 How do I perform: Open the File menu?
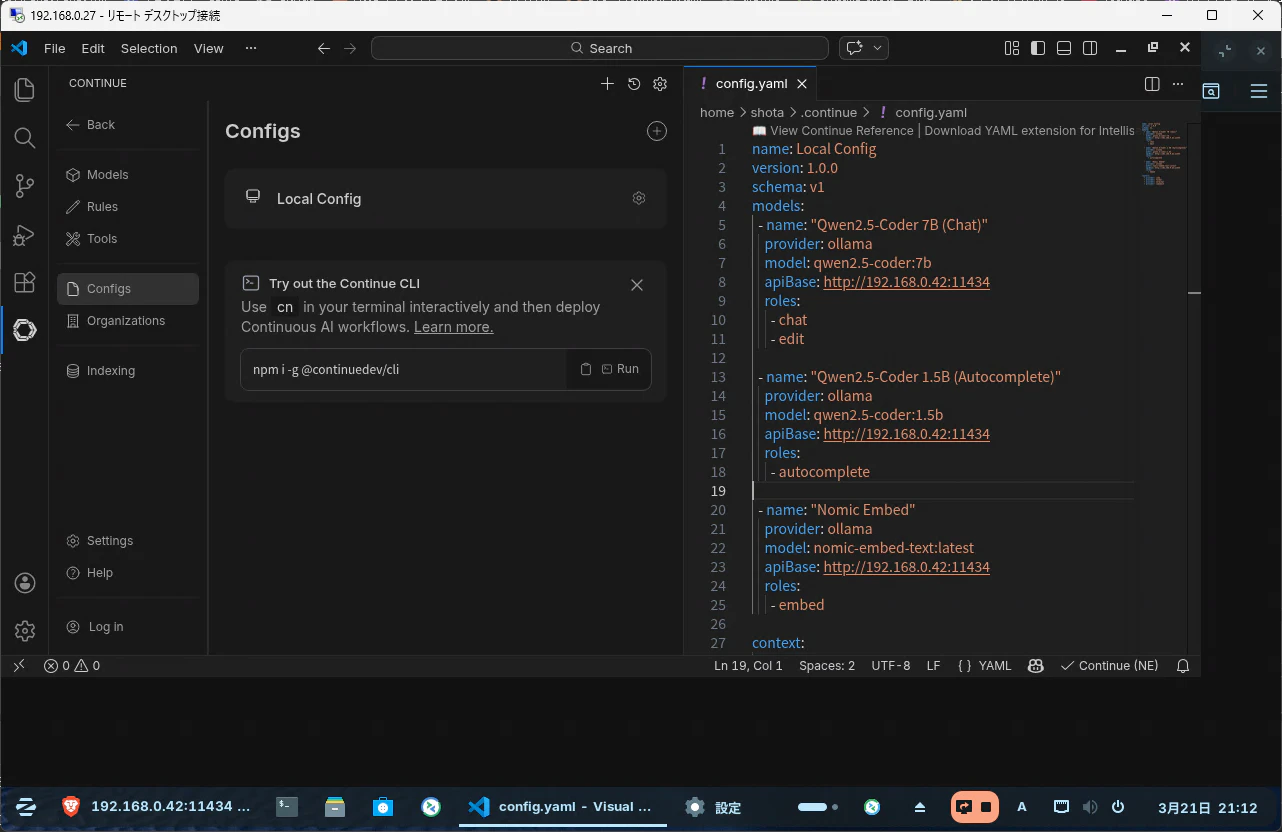pos(54,48)
